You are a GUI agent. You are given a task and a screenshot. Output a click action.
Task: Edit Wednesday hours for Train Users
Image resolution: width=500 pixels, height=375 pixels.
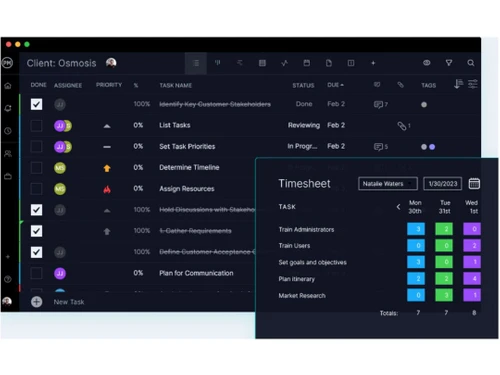click(472, 246)
